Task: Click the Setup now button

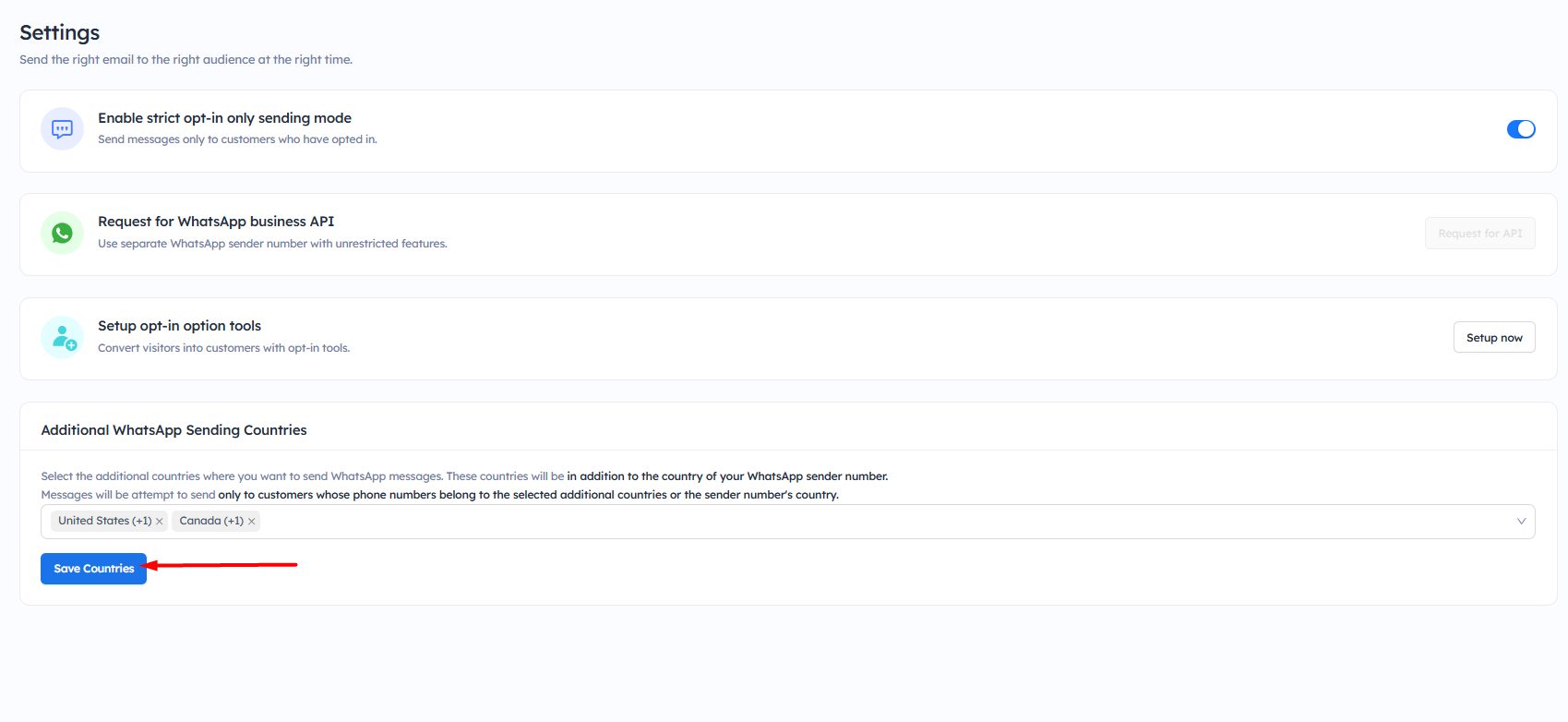Action: pos(1493,338)
